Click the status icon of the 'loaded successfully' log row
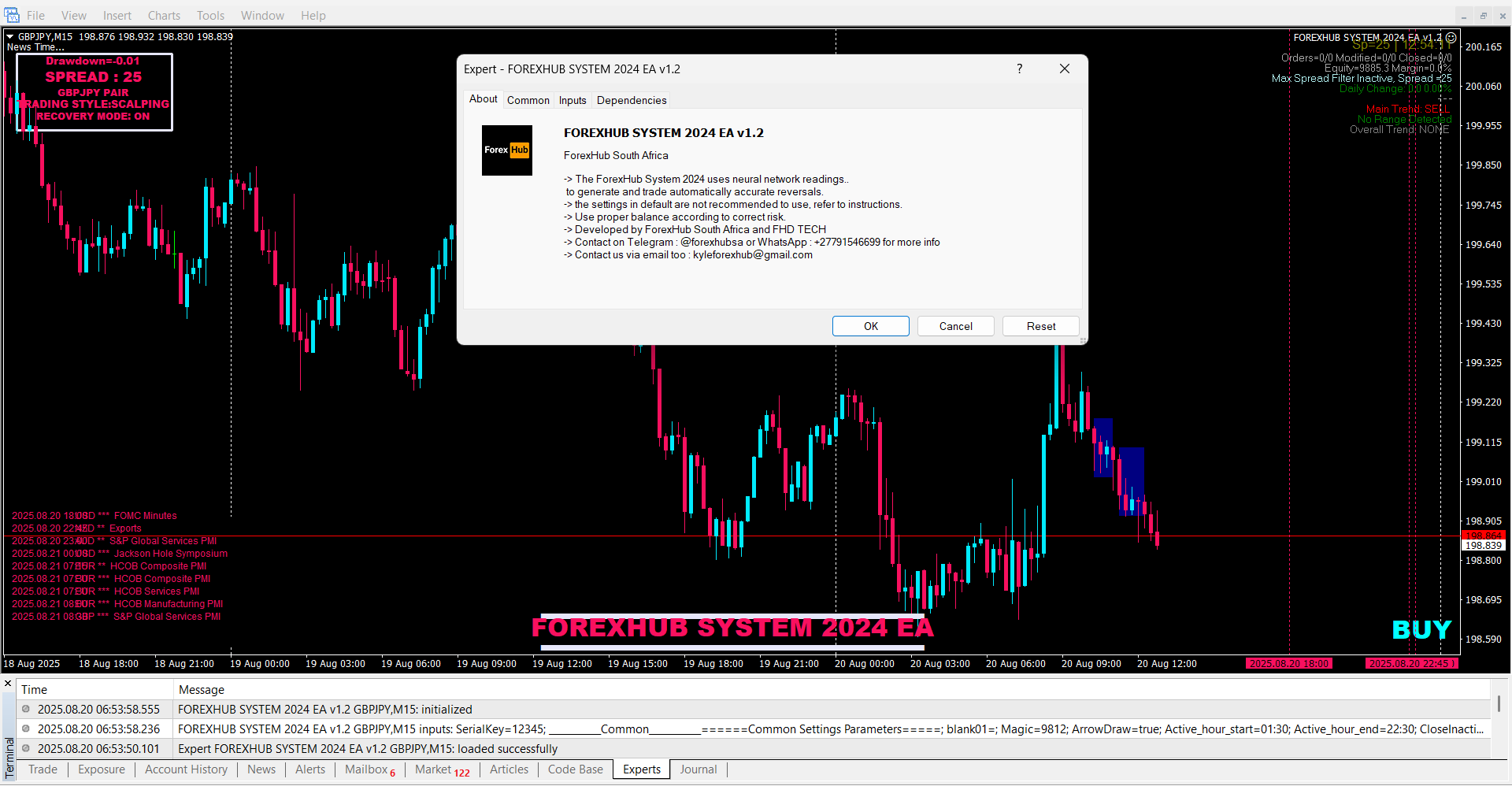This screenshot has width=1512, height=786. 26,748
